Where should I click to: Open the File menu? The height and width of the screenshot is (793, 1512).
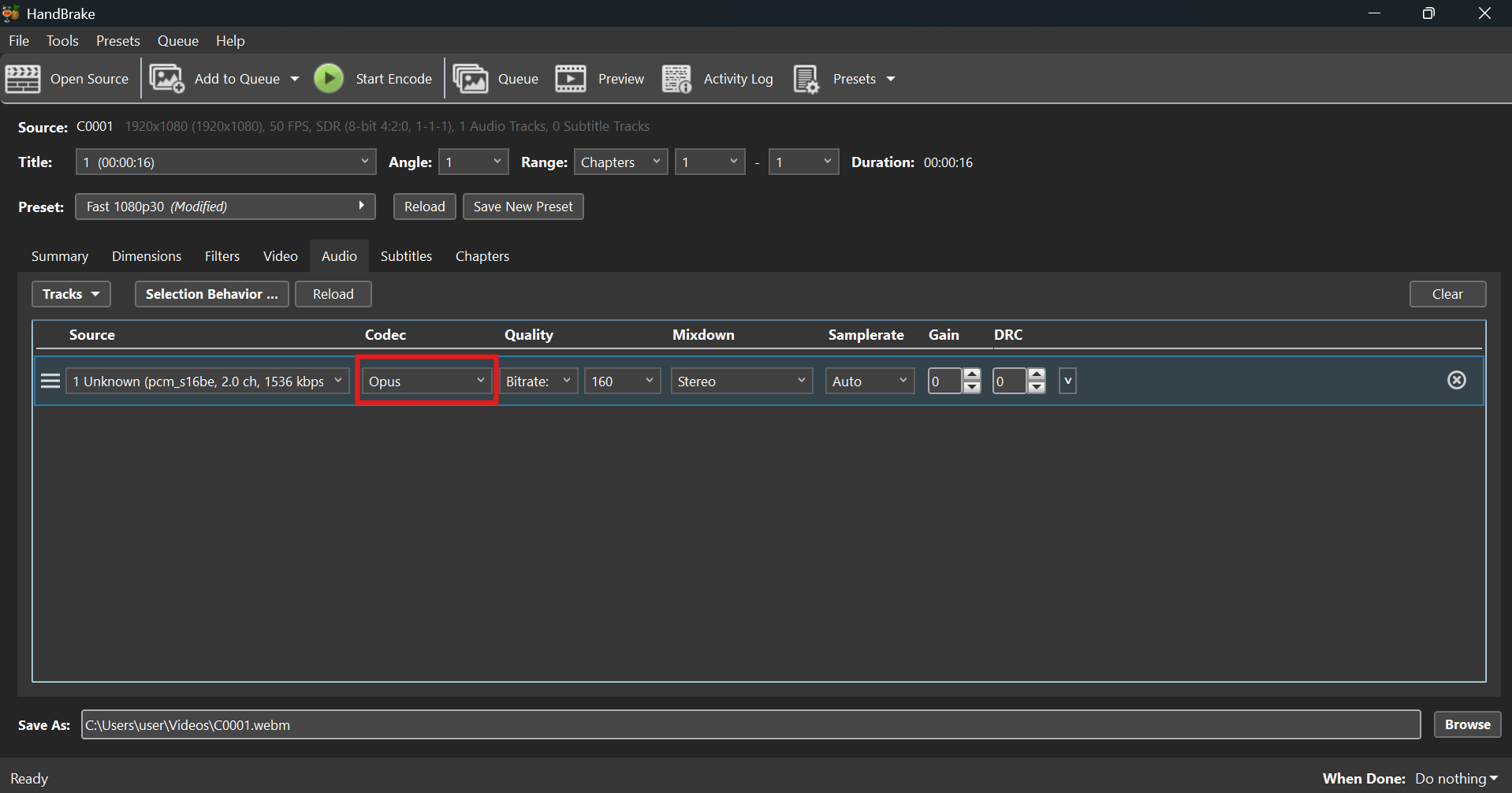coord(19,41)
